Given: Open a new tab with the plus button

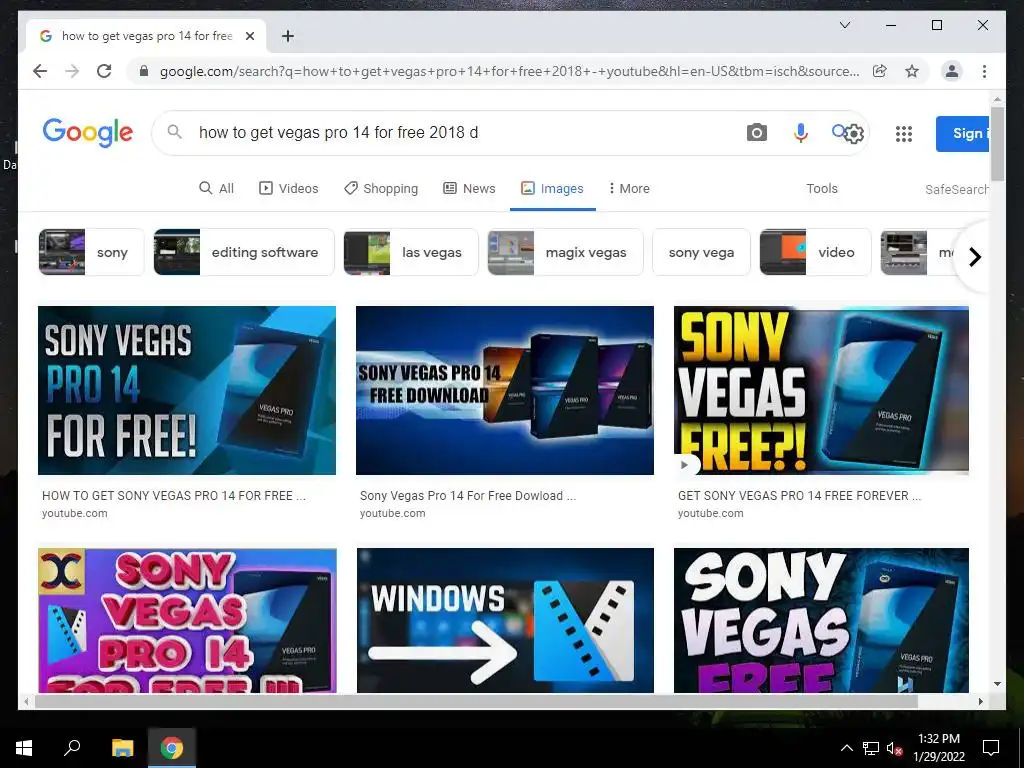Looking at the screenshot, I should click(287, 36).
